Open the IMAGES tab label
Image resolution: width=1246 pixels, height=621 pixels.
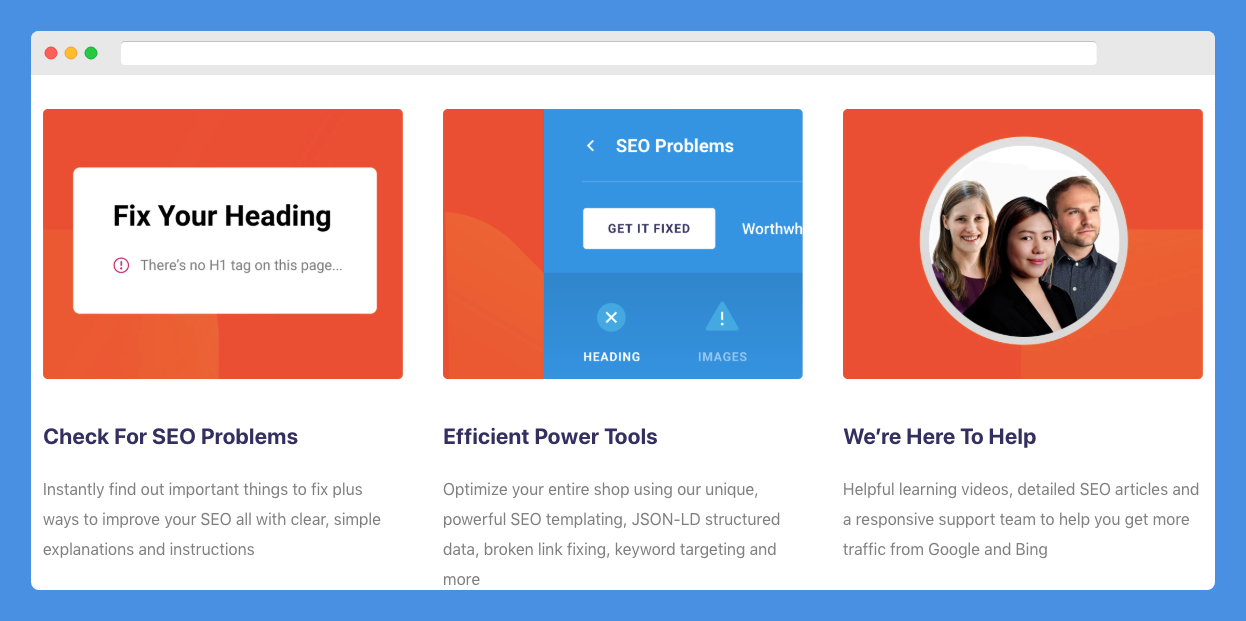[722, 357]
